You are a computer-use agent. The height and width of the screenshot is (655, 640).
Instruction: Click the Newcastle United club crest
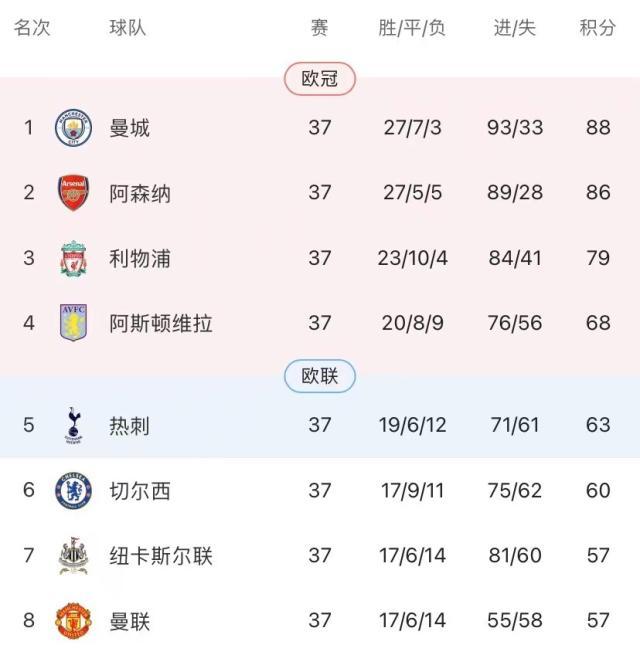point(74,556)
